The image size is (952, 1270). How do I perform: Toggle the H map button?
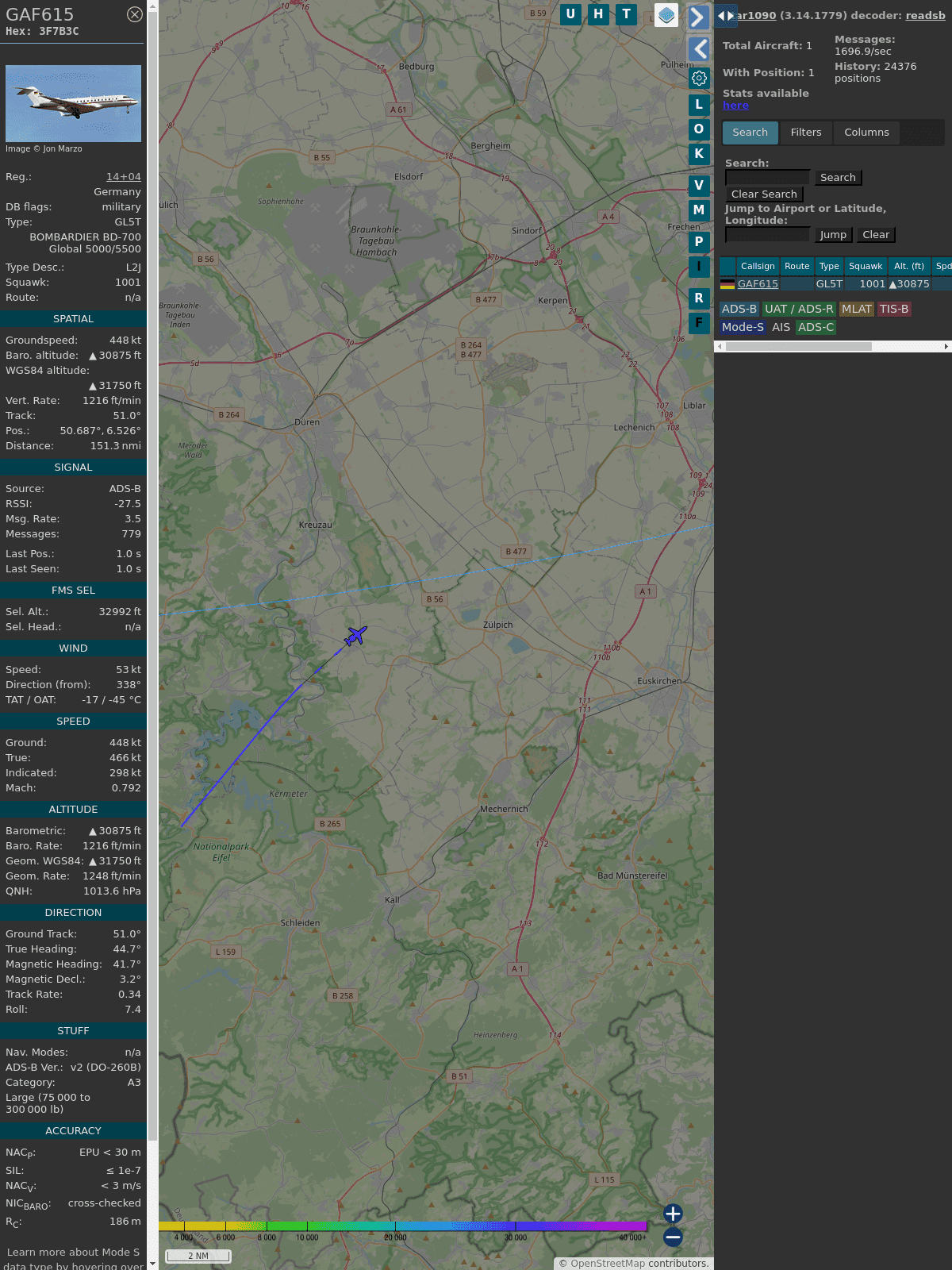[x=599, y=14]
